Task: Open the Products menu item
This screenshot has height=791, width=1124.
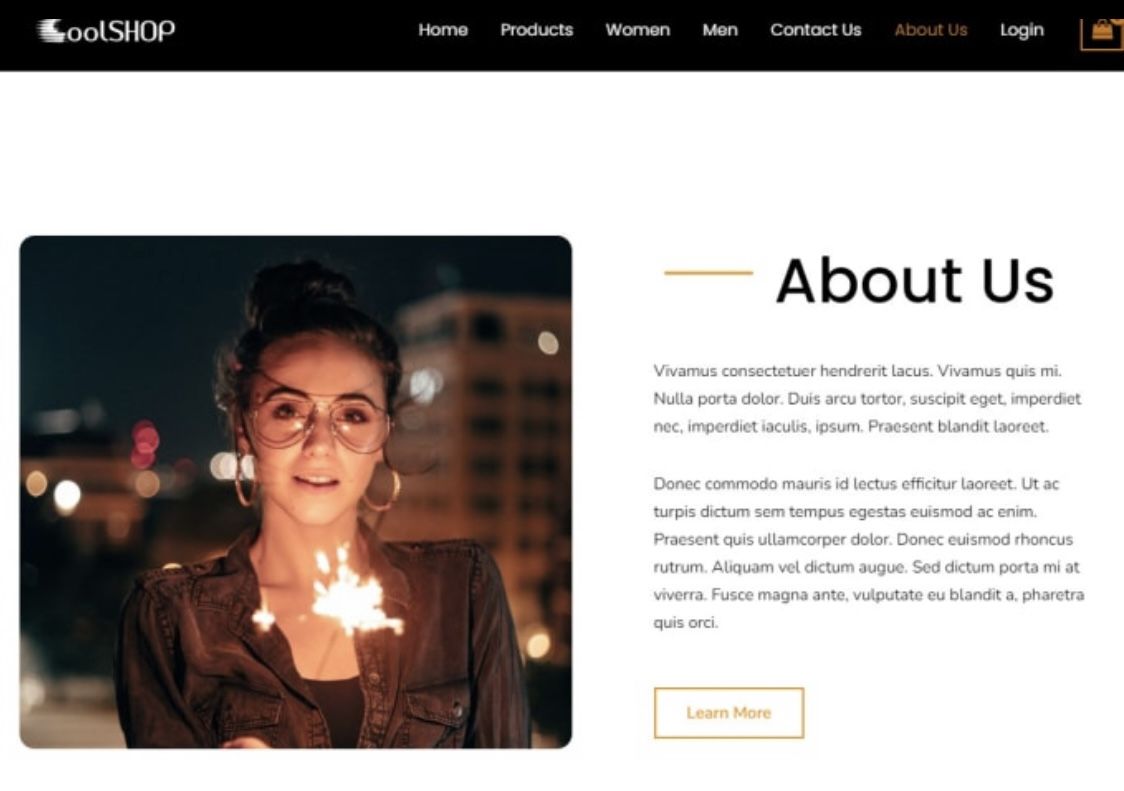Action: pyautogui.click(x=537, y=30)
